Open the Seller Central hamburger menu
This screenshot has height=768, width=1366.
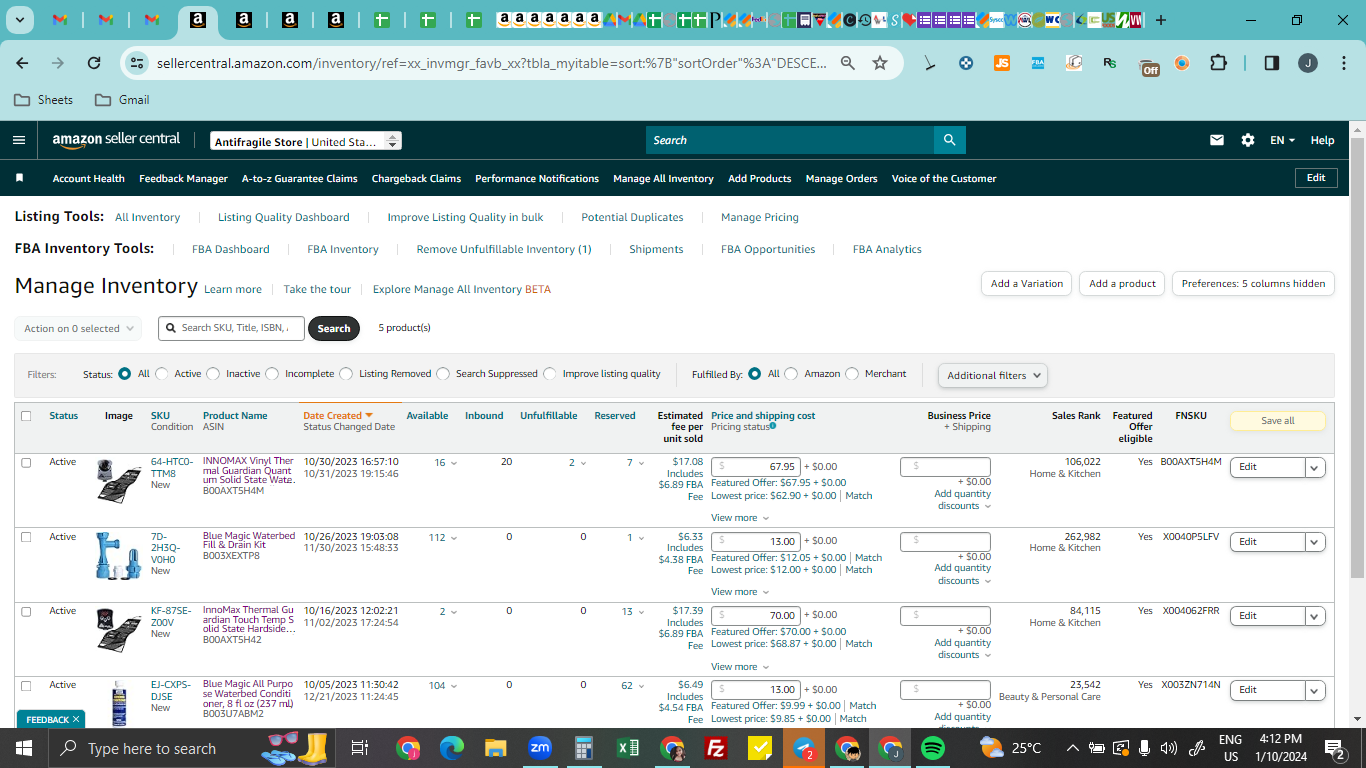click(x=19, y=140)
